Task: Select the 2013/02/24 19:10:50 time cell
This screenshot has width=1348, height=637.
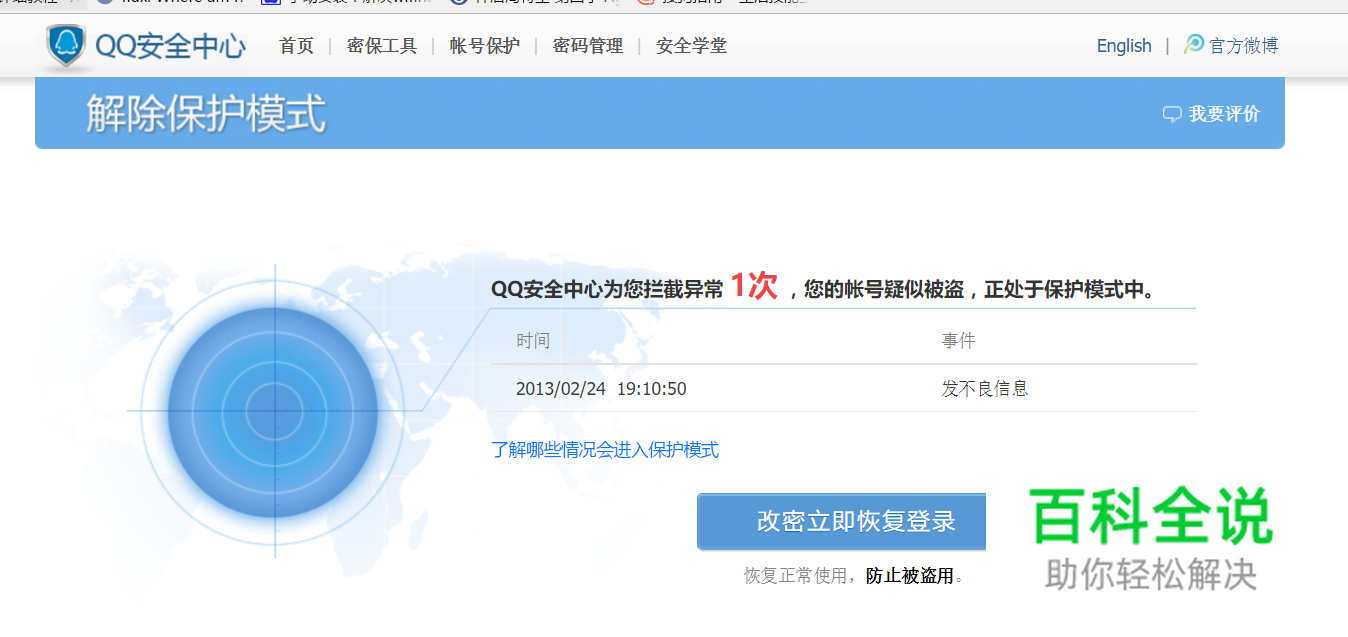Action: coord(601,389)
